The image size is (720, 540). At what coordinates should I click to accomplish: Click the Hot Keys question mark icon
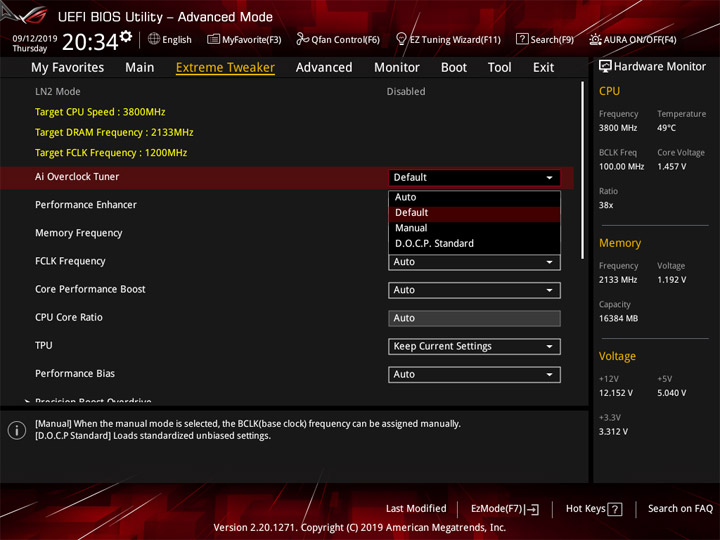point(614,509)
